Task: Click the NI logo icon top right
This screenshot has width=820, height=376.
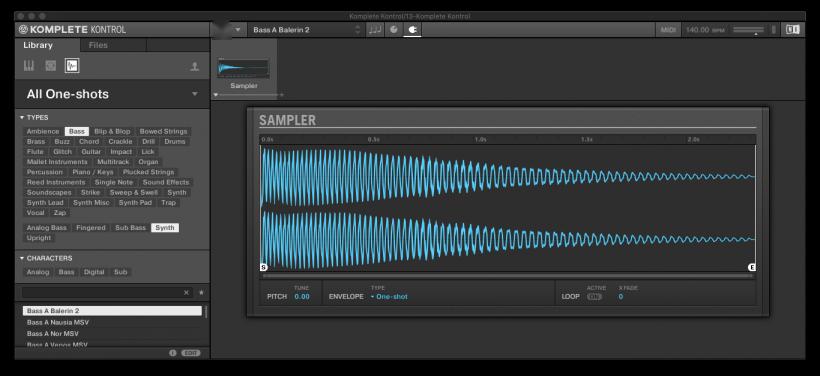Action: [x=792, y=30]
